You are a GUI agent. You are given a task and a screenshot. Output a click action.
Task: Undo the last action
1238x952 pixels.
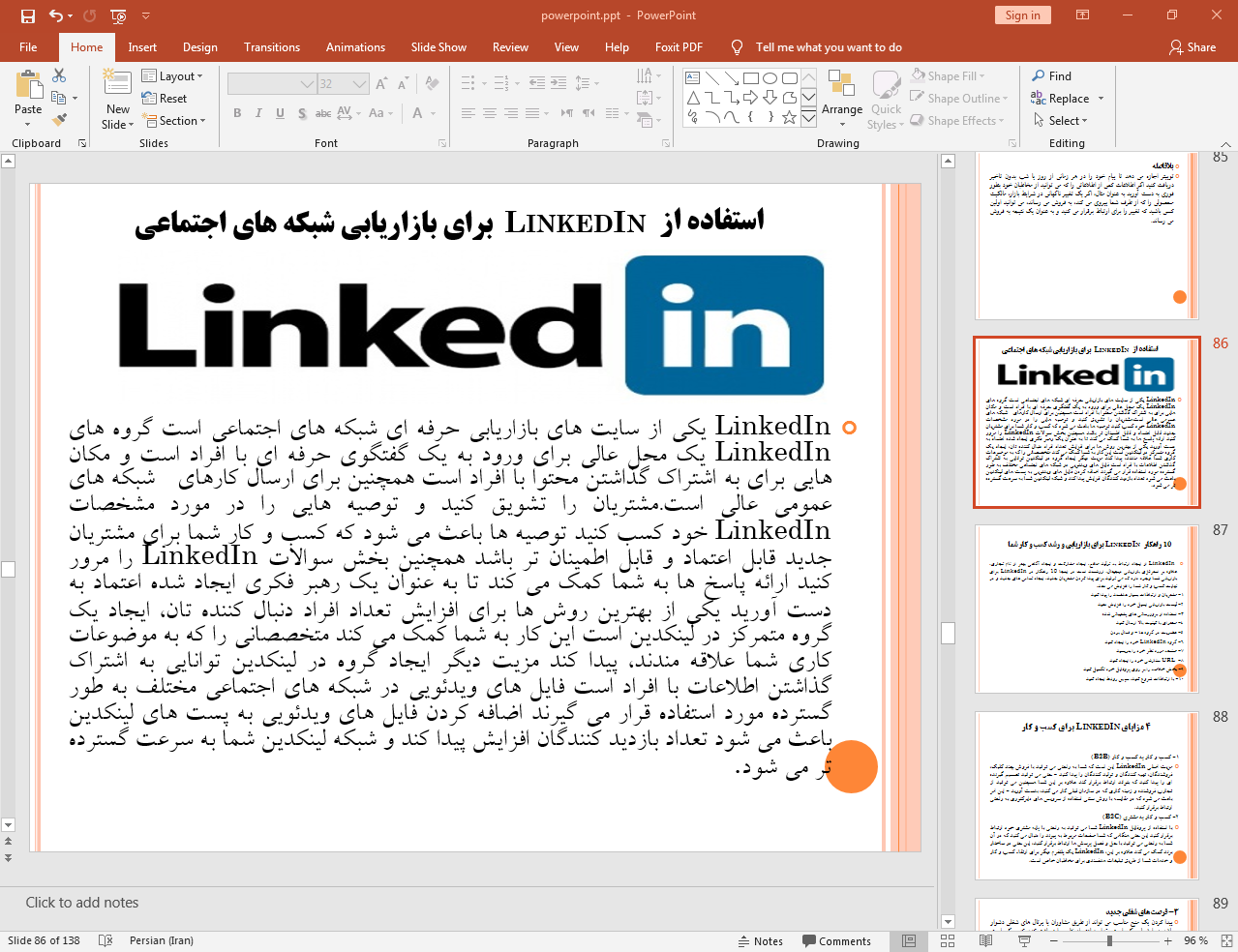pos(56,15)
